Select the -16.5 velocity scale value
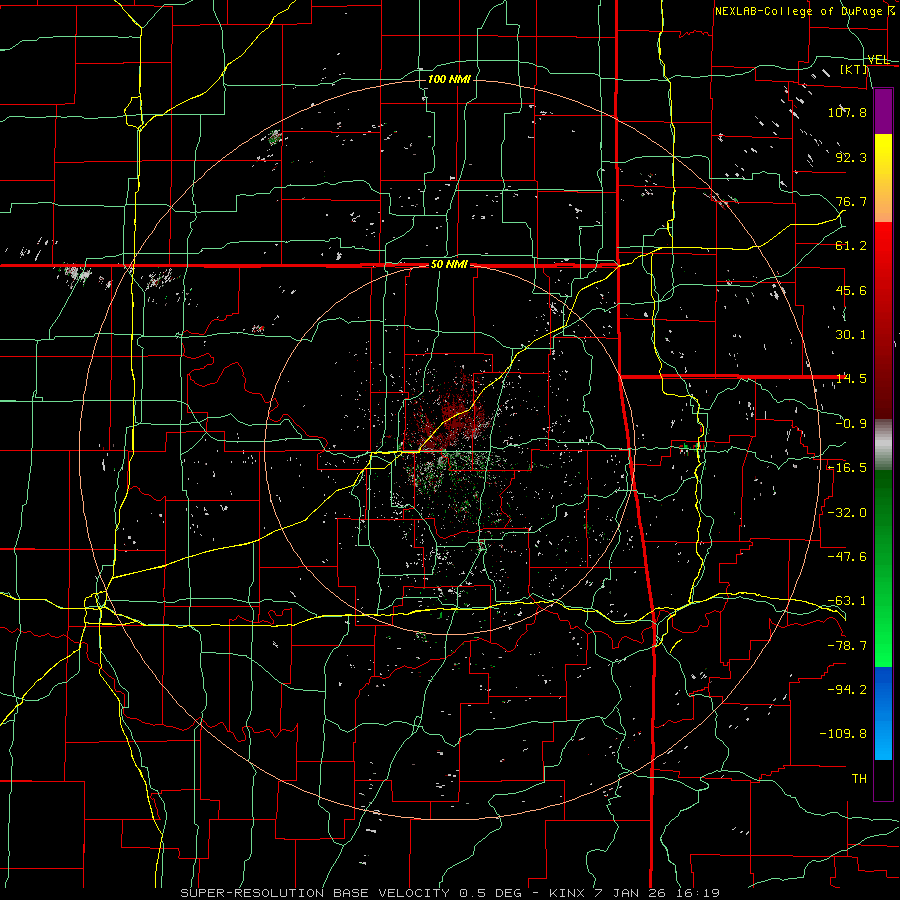900x900 pixels. tap(847, 468)
